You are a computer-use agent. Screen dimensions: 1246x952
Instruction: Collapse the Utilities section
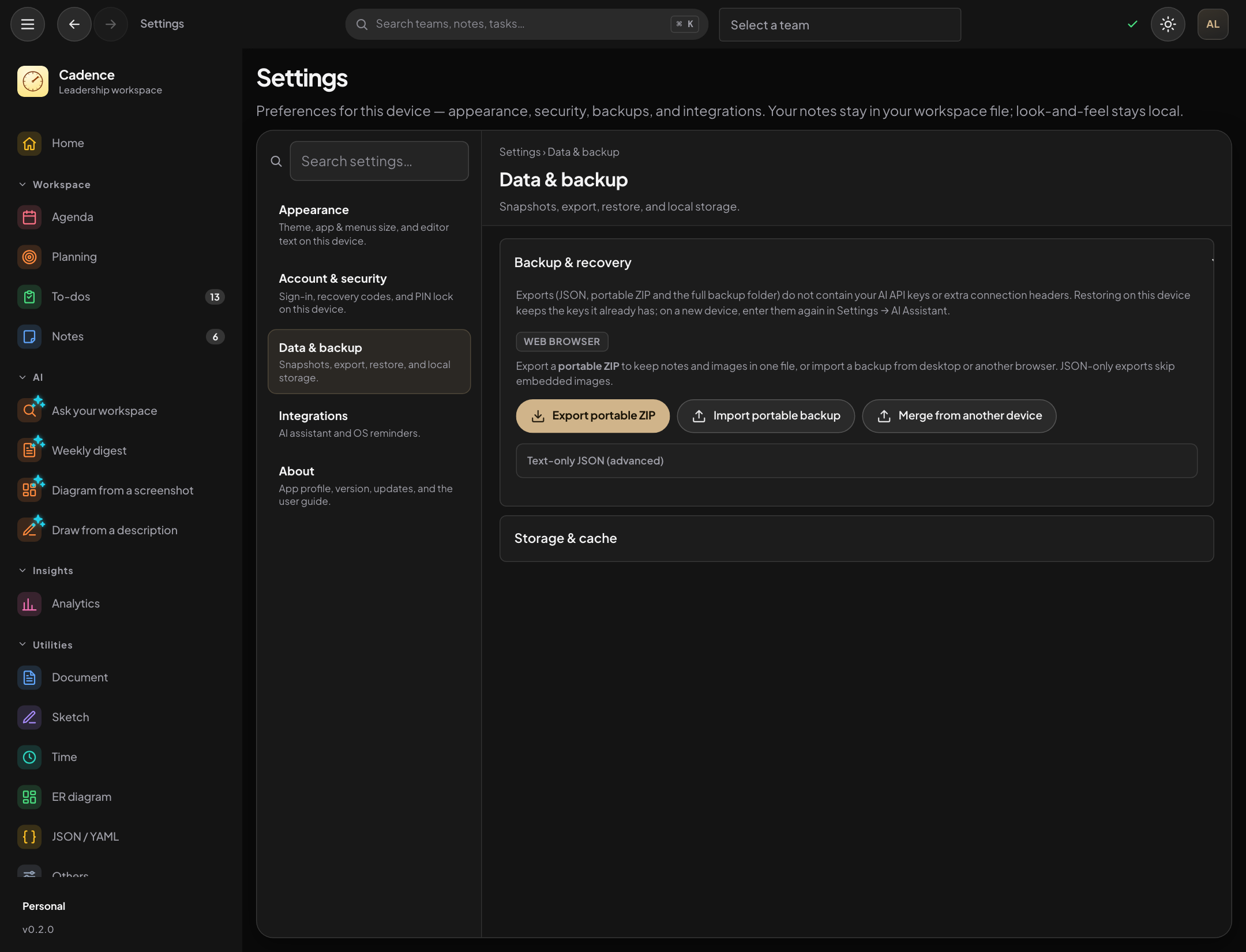point(46,645)
